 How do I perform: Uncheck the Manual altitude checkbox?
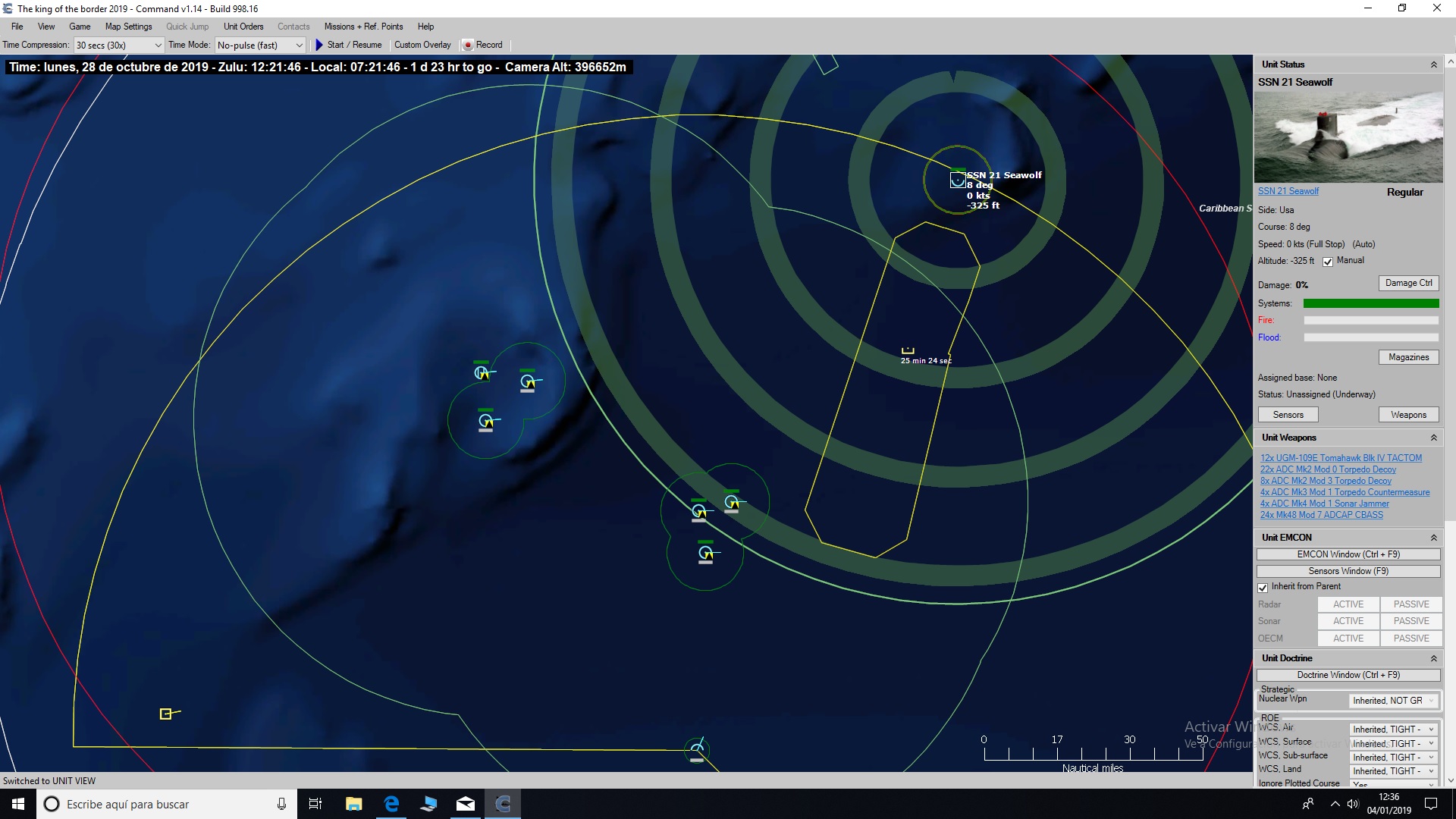(x=1328, y=261)
